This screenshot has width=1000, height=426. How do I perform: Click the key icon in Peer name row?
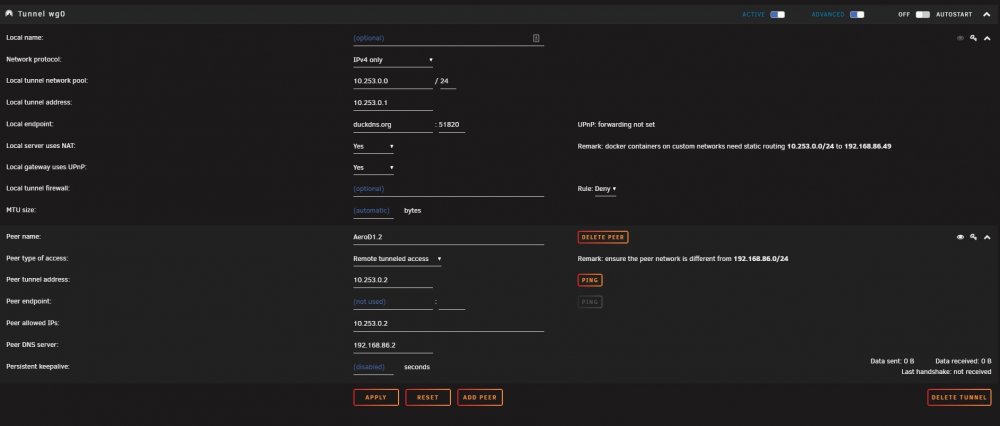pos(973,237)
